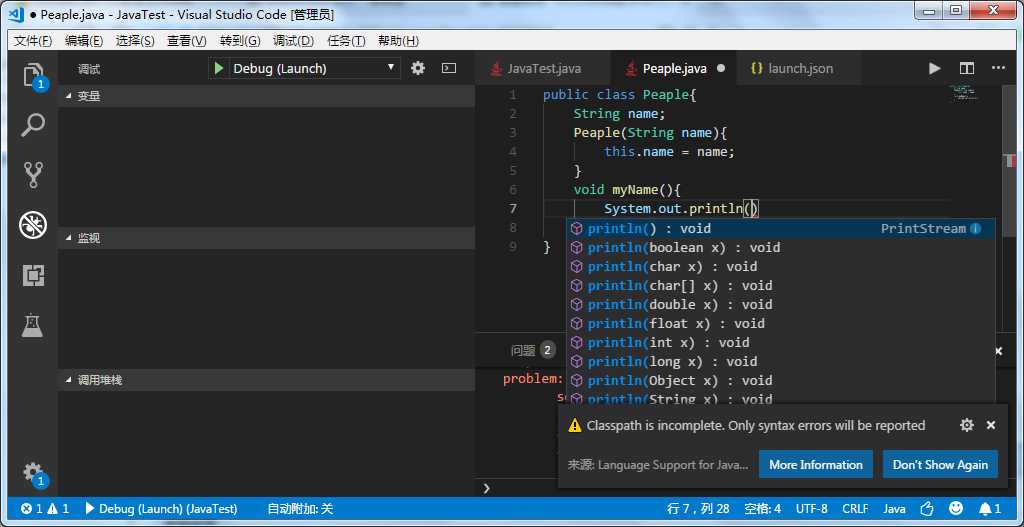This screenshot has height=527, width=1024.
Task: Click the 行 7, 列 28 cursor position
Action: (698, 508)
